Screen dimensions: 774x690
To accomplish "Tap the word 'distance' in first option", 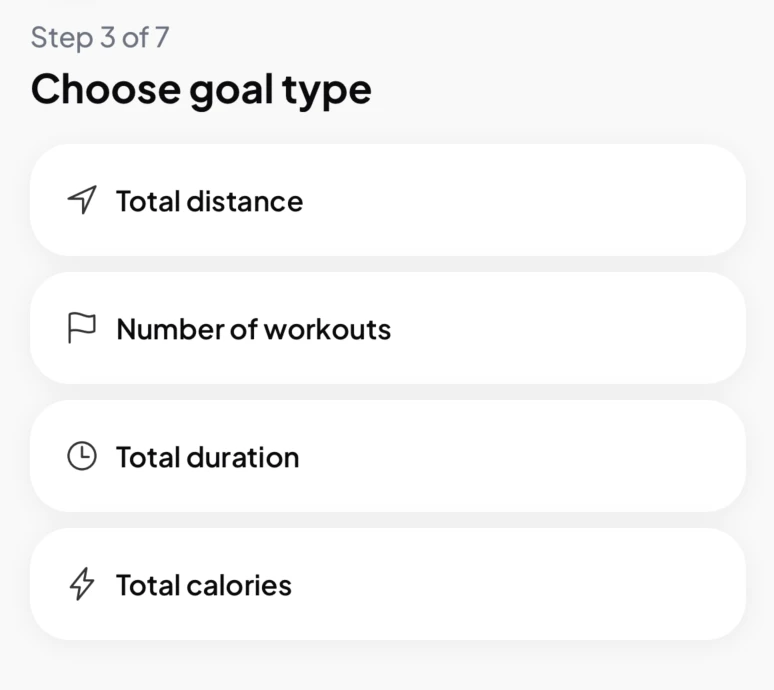I will click(245, 201).
